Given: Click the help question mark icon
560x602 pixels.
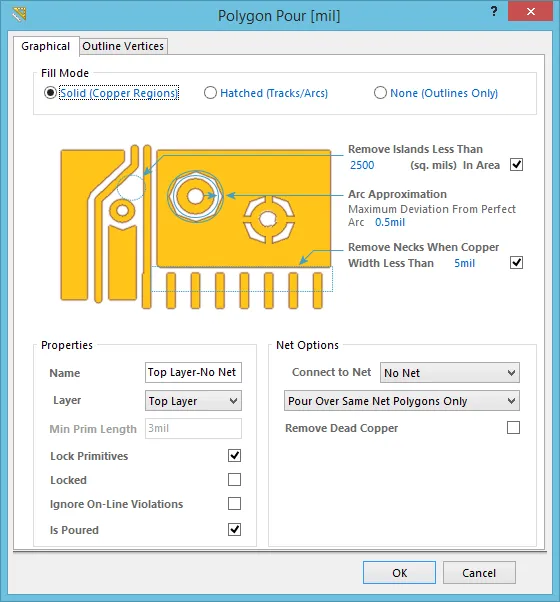Looking at the screenshot, I should (494, 12).
